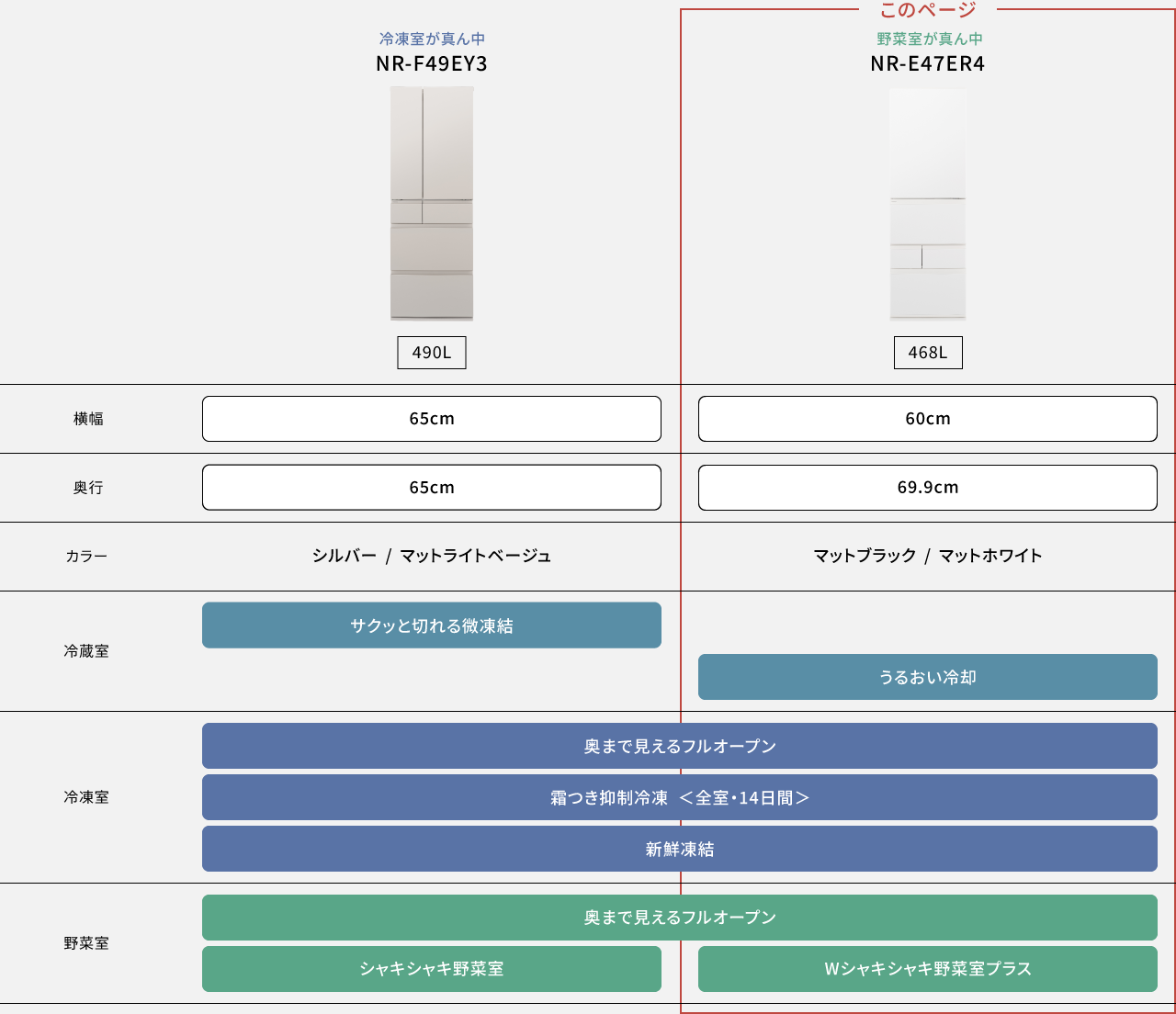
Task: Open the NR-E47ER4 refrigerator product image
Action: point(928,204)
